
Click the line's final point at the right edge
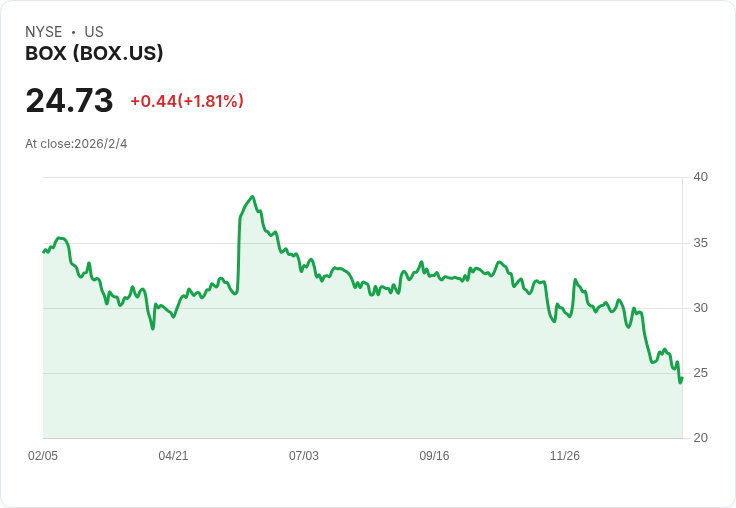(682, 378)
